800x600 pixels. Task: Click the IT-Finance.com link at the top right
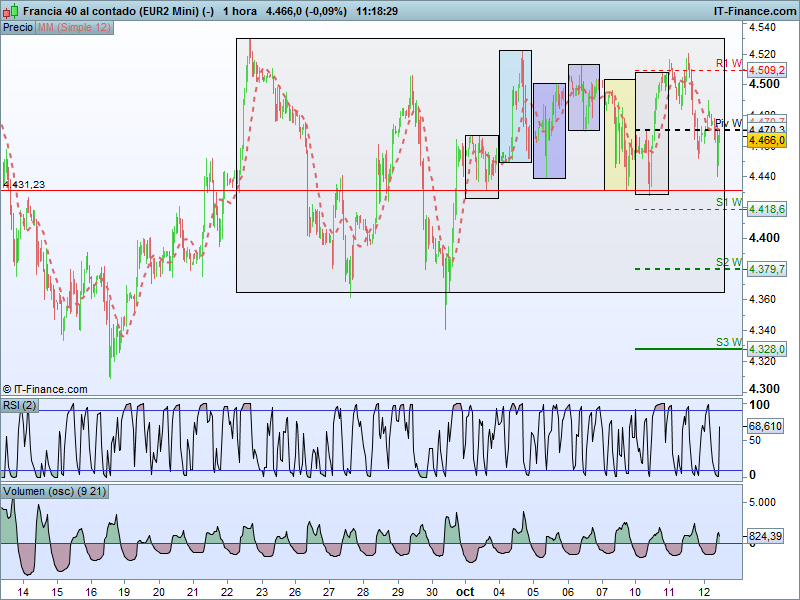[x=755, y=11]
